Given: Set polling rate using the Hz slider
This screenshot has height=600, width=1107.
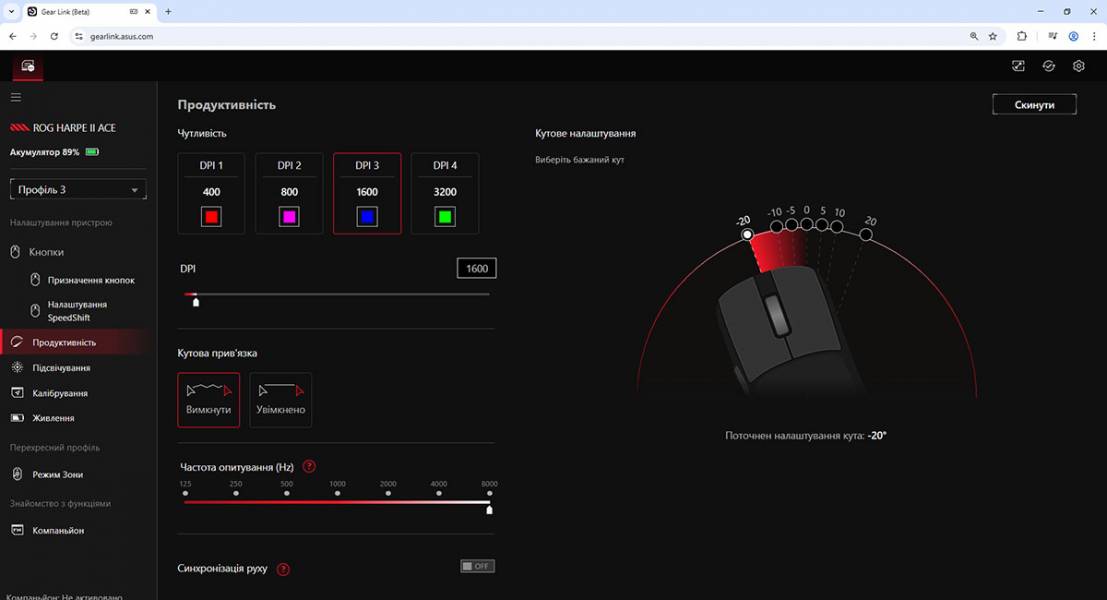Looking at the screenshot, I should (x=489, y=509).
